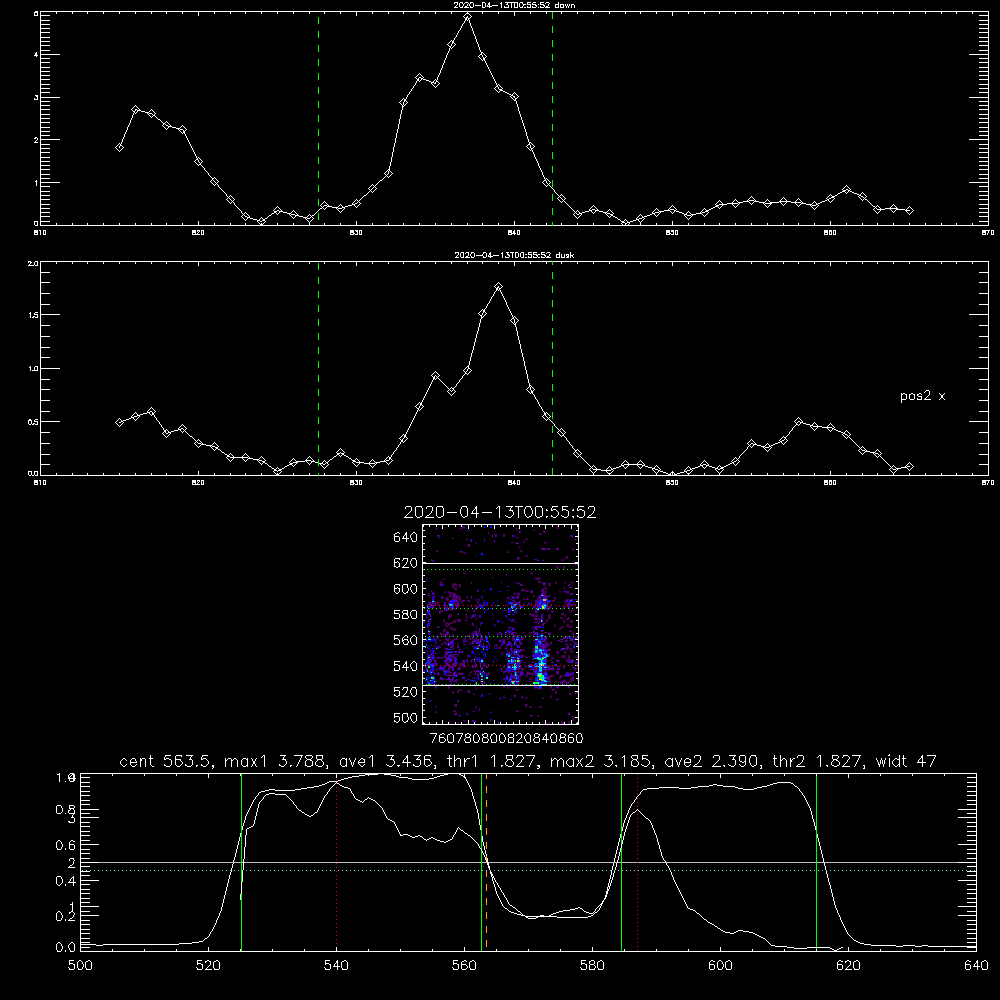This screenshot has width=1000, height=1000.
Task: Click the green solid line near 615 in bottom plot
Action: (x=816, y=861)
